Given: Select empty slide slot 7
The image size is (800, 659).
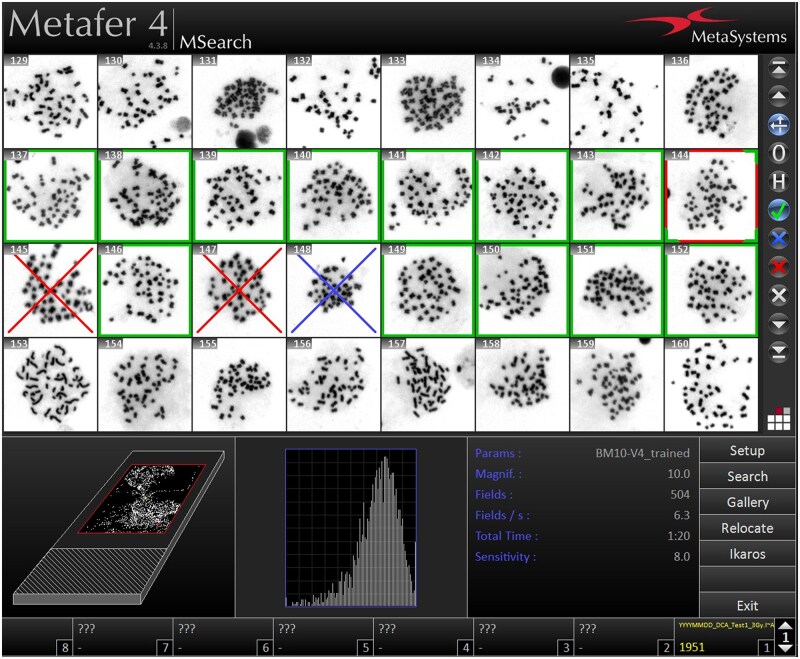Looking at the screenshot, I should pos(123,637).
